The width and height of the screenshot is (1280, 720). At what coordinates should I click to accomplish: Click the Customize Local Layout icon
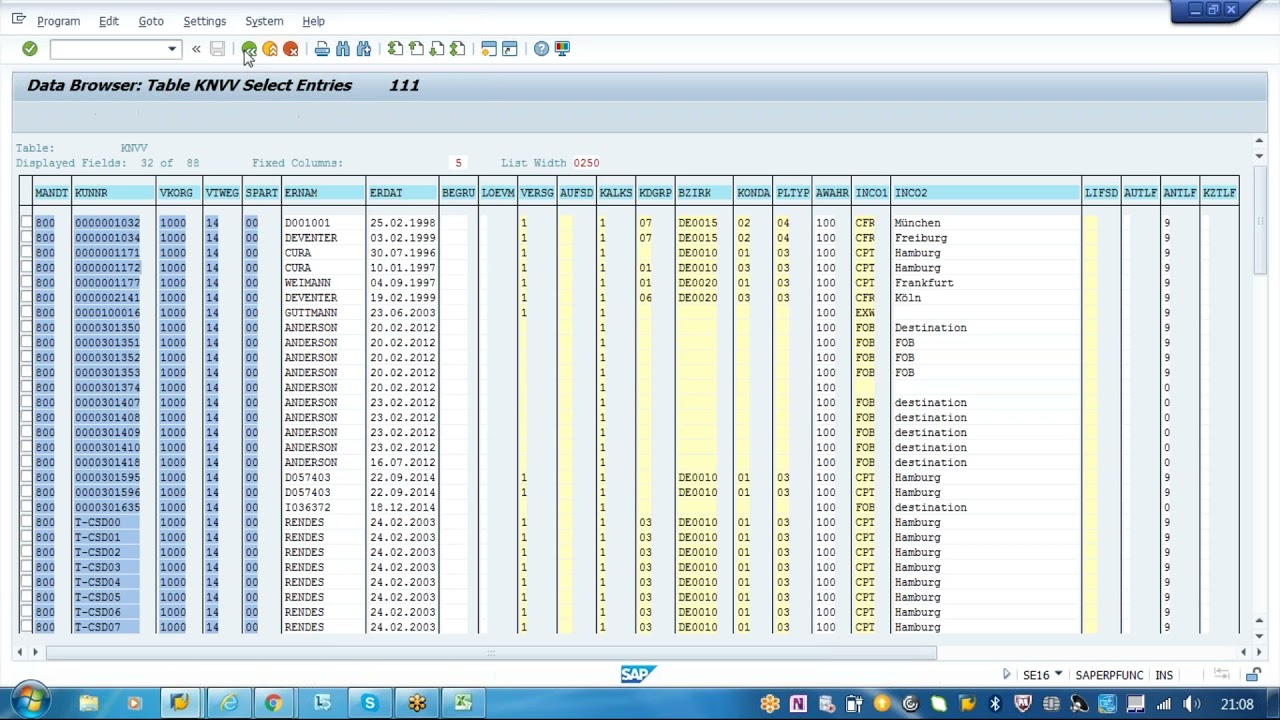coord(562,49)
